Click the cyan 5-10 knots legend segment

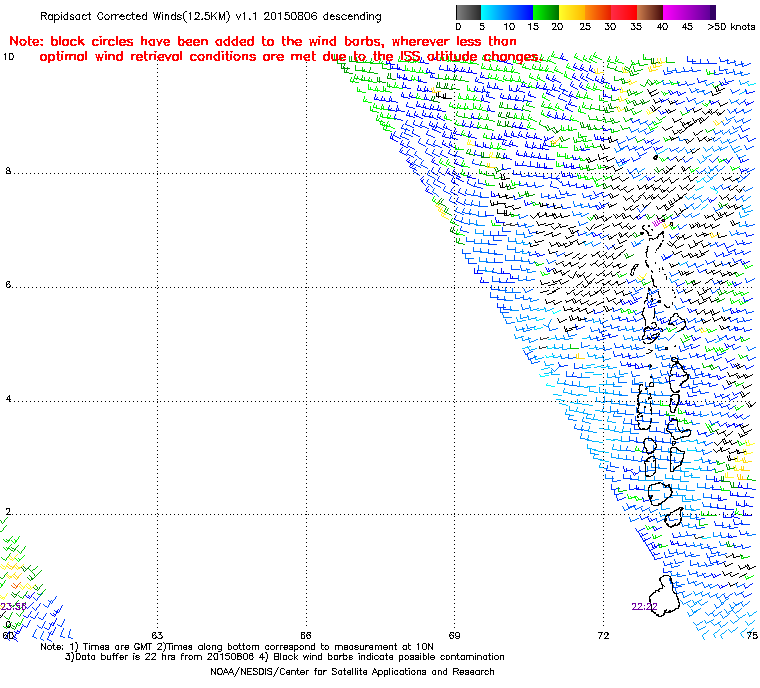(x=494, y=12)
